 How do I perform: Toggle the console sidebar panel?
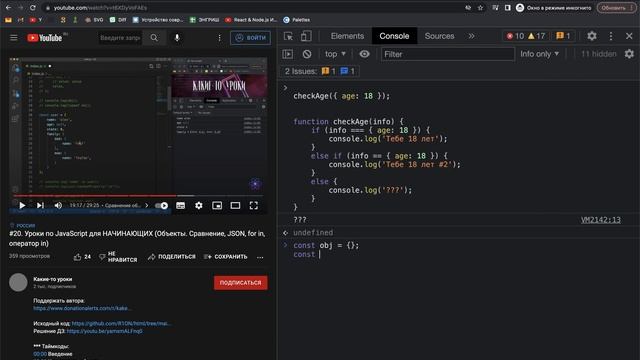tap(288, 54)
